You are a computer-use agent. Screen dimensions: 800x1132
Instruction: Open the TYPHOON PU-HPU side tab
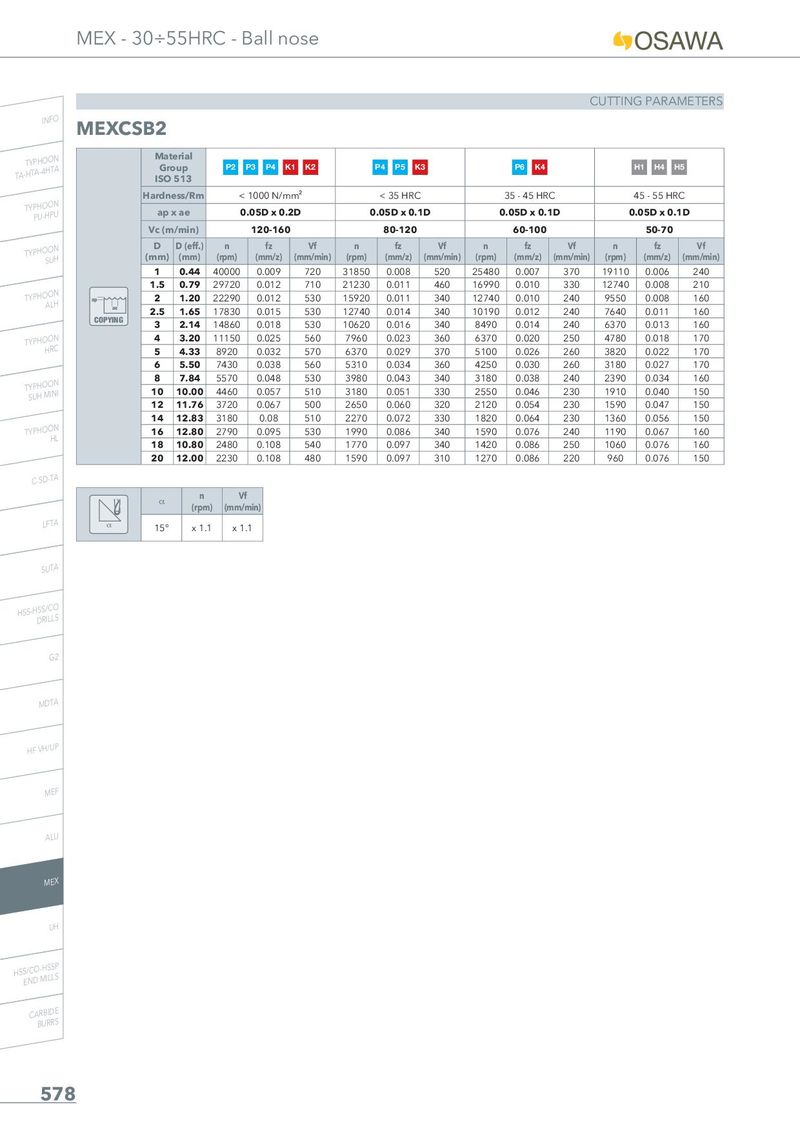[x=32, y=212]
